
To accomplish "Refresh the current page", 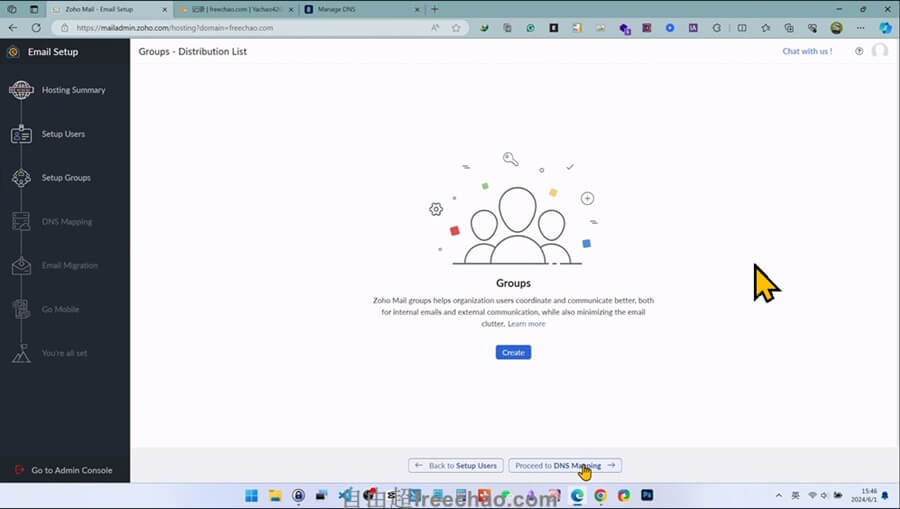I will 36,28.
